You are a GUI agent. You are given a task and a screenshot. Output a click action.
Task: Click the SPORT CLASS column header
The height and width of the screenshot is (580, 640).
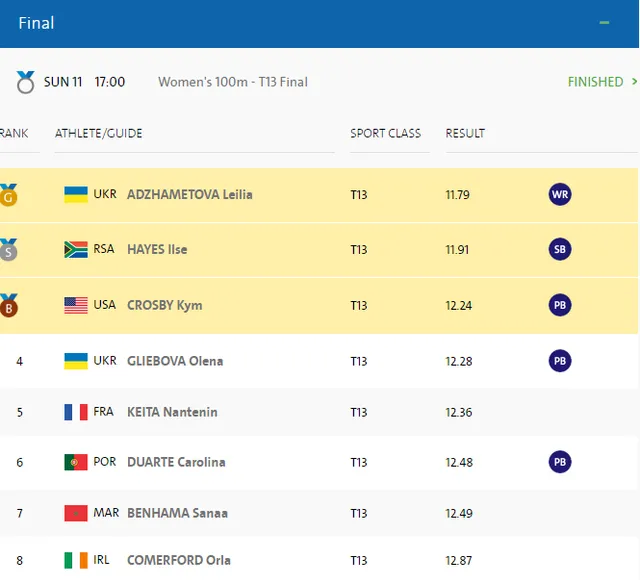point(385,133)
